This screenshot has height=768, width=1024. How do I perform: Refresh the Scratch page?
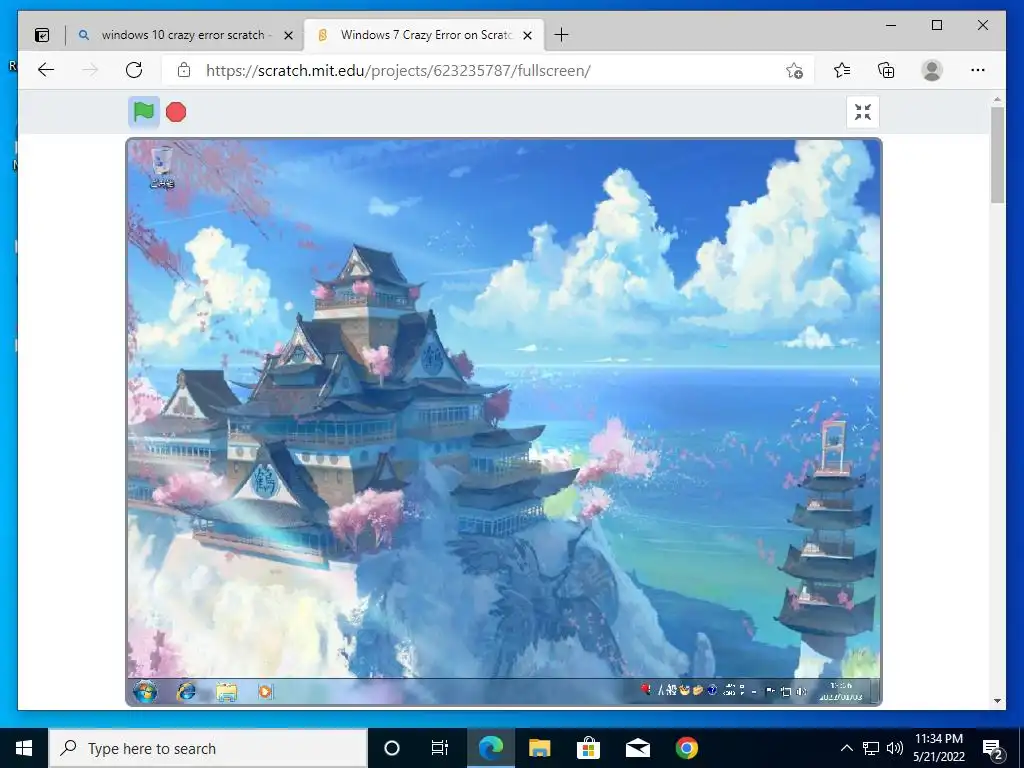pyautogui.click(x=134, y=71)
